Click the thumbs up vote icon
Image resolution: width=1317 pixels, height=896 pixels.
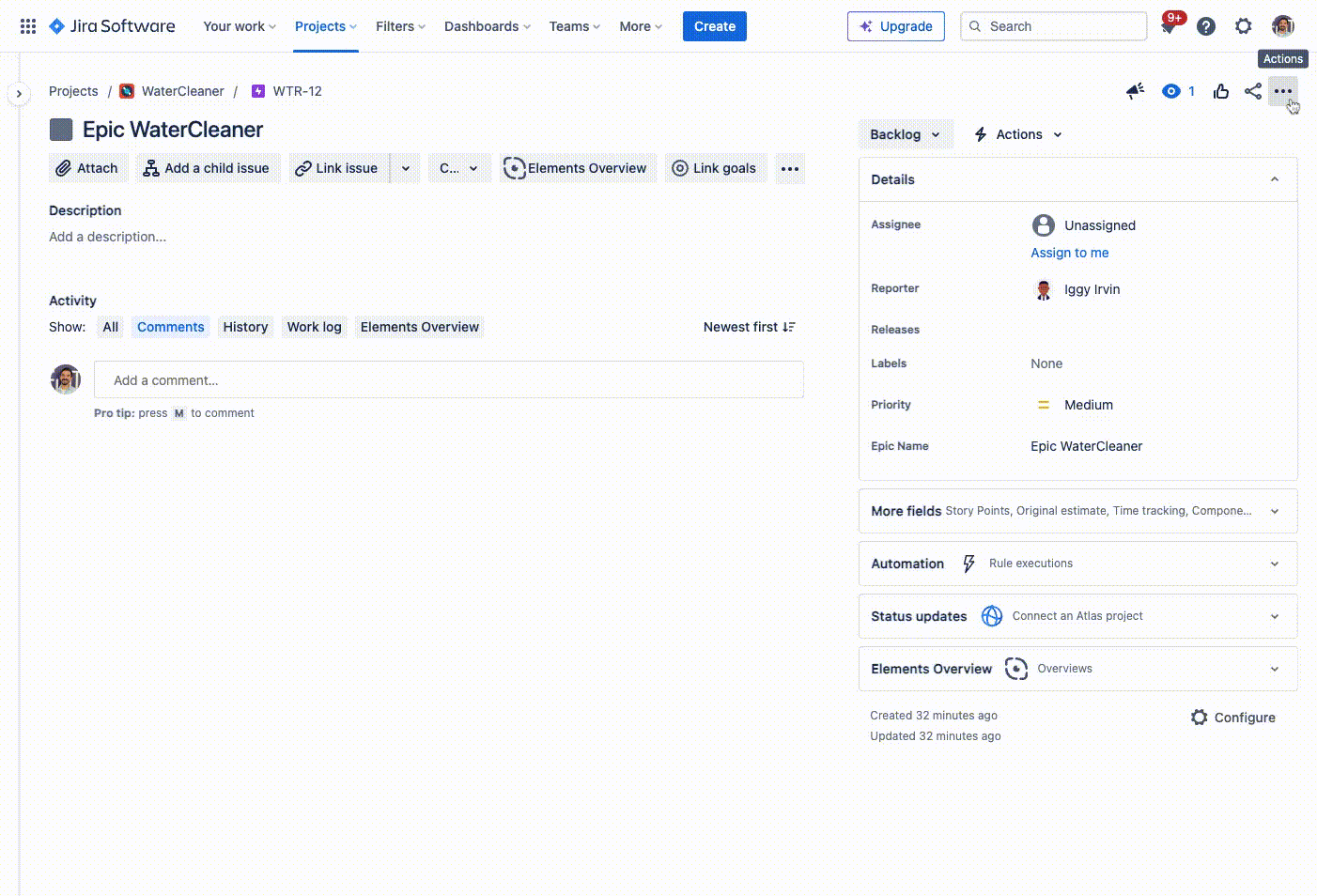click(x=1221, y=91)
